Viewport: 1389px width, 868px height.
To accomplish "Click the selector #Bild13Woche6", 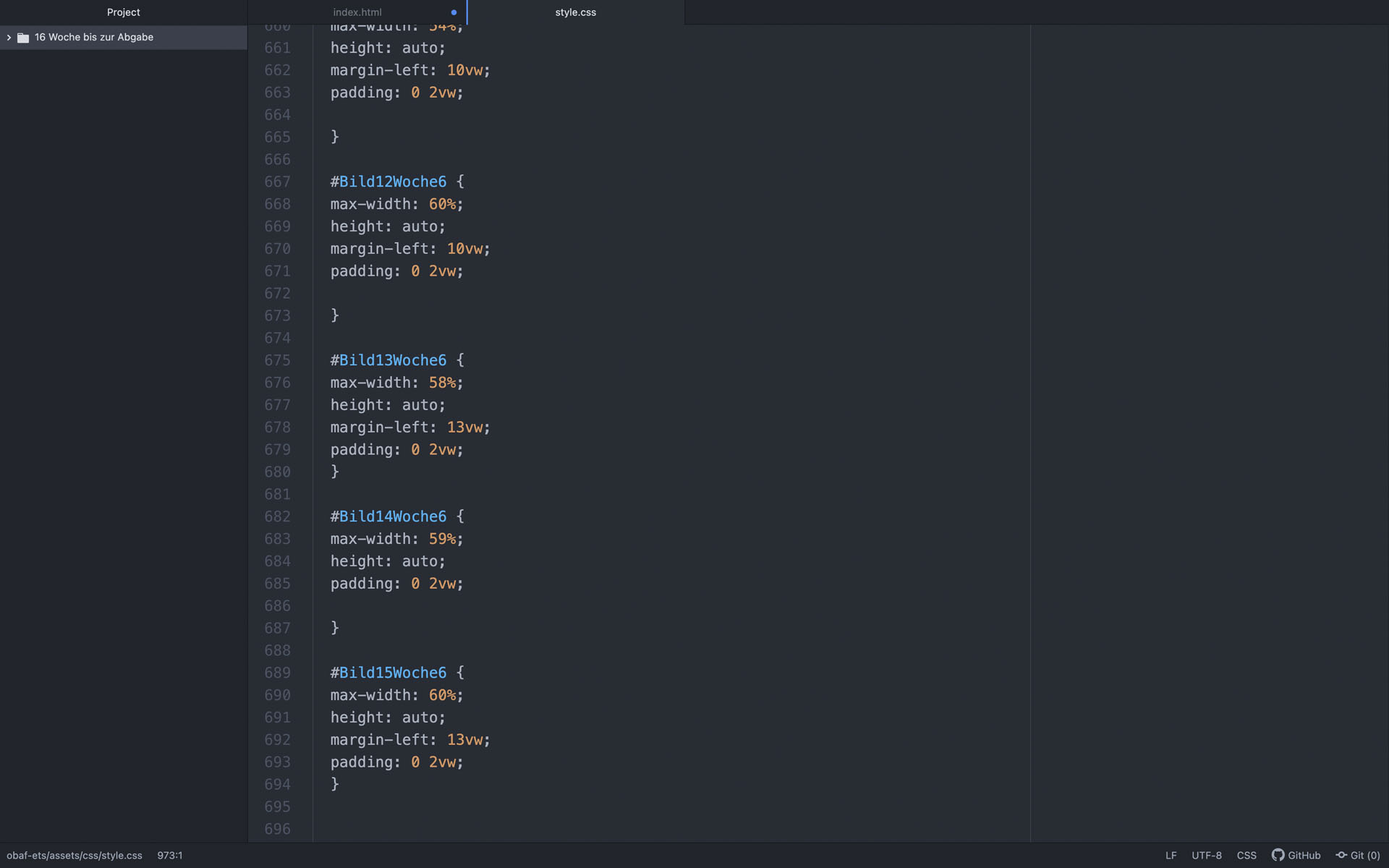I will [x=388, y=360].
